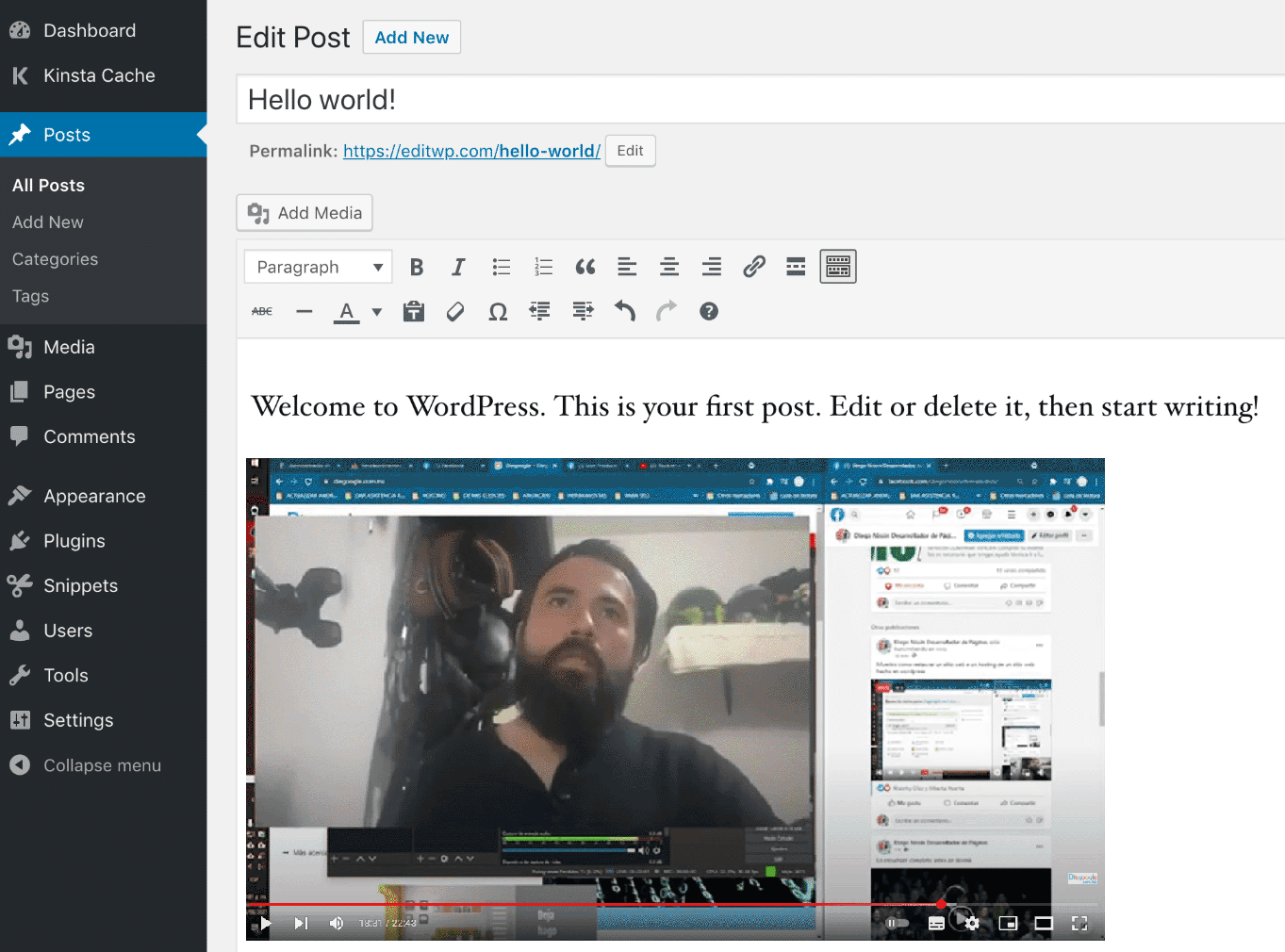Viewport: 1285px width, 952px height.
Task: Undo the last edit
Action: [625, 311]
